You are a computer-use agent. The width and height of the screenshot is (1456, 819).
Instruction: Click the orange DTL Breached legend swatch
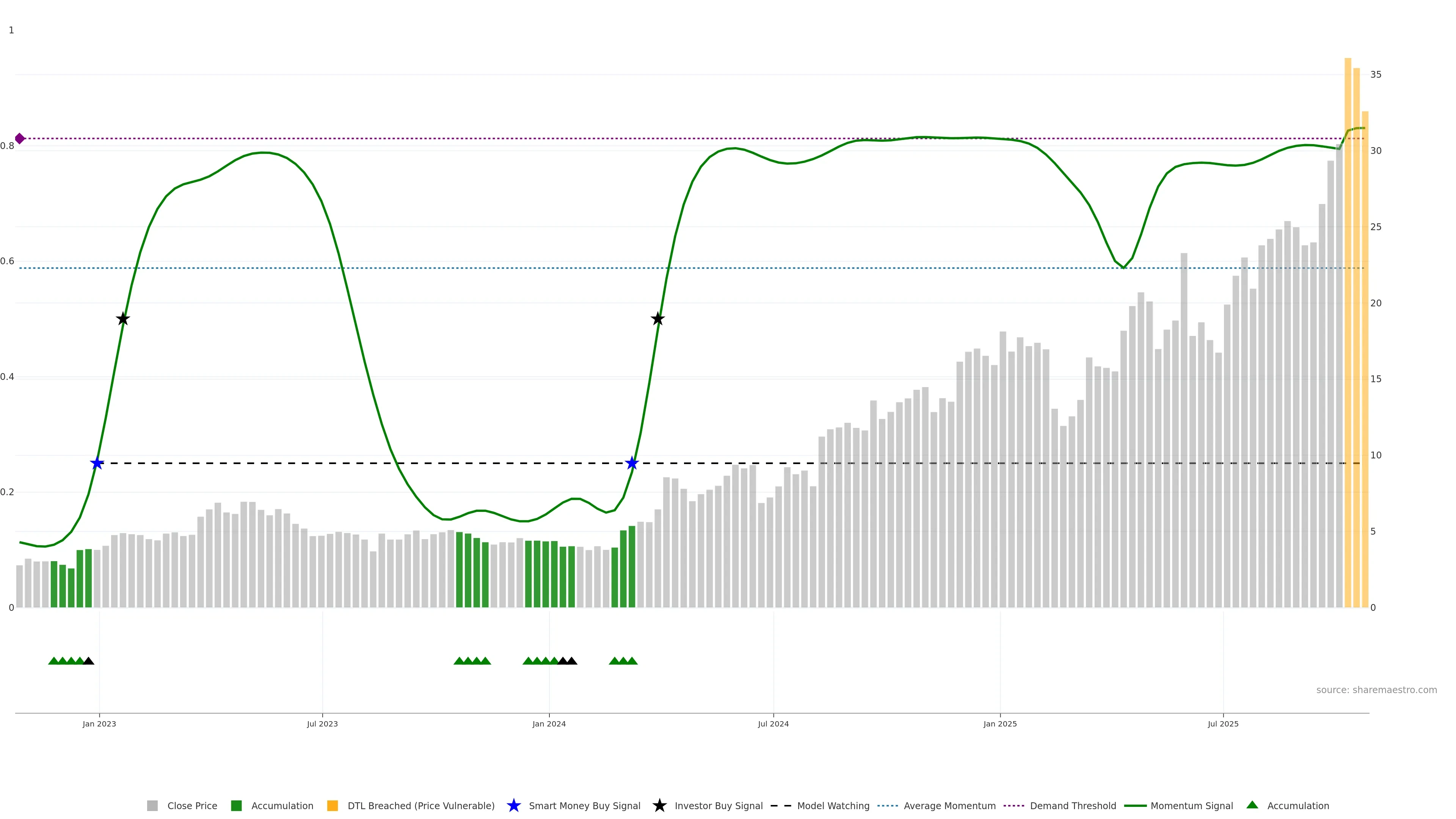pyautogui.click(x=333, y=805)
